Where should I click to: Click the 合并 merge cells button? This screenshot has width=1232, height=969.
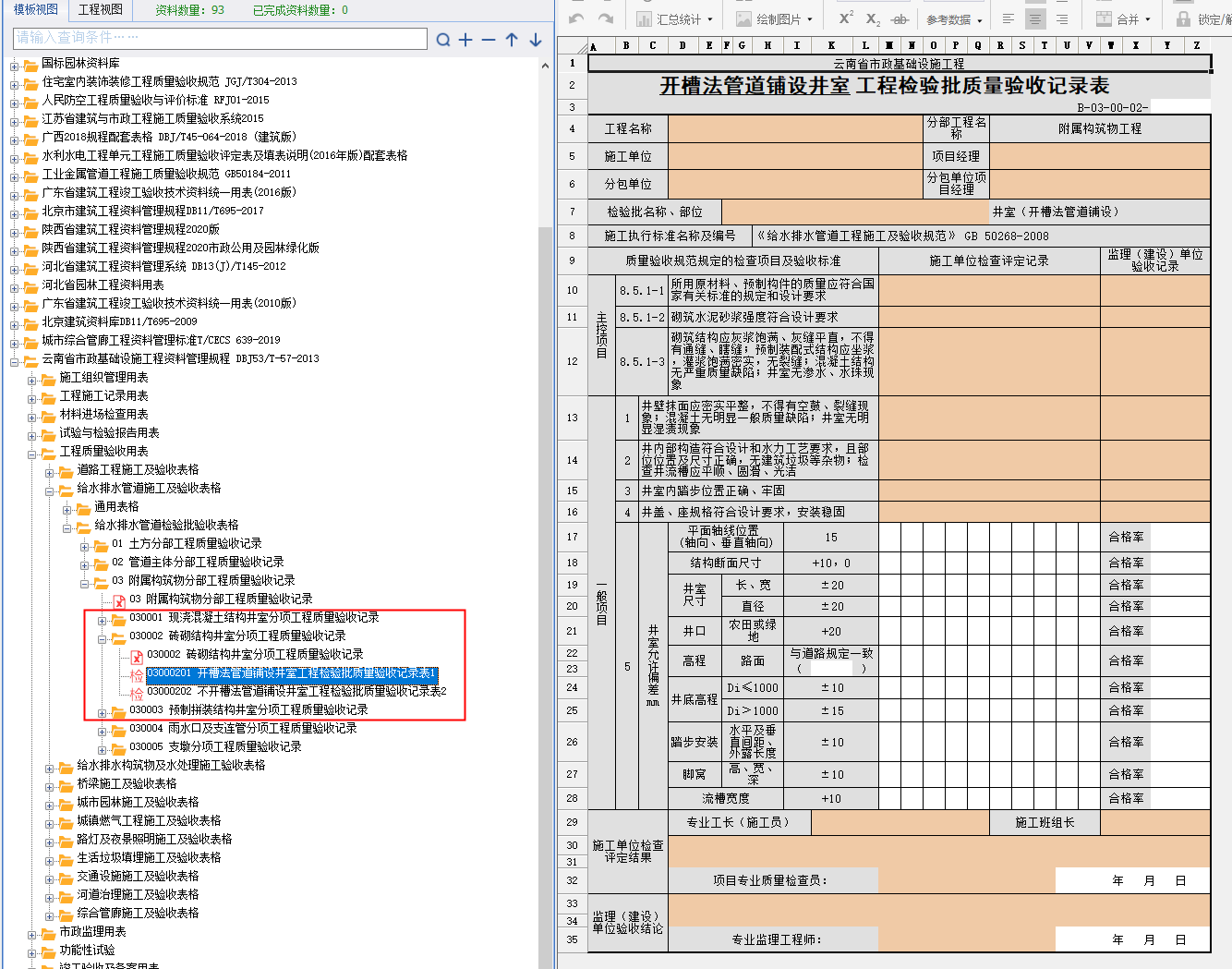click(x=1123, y=18)
